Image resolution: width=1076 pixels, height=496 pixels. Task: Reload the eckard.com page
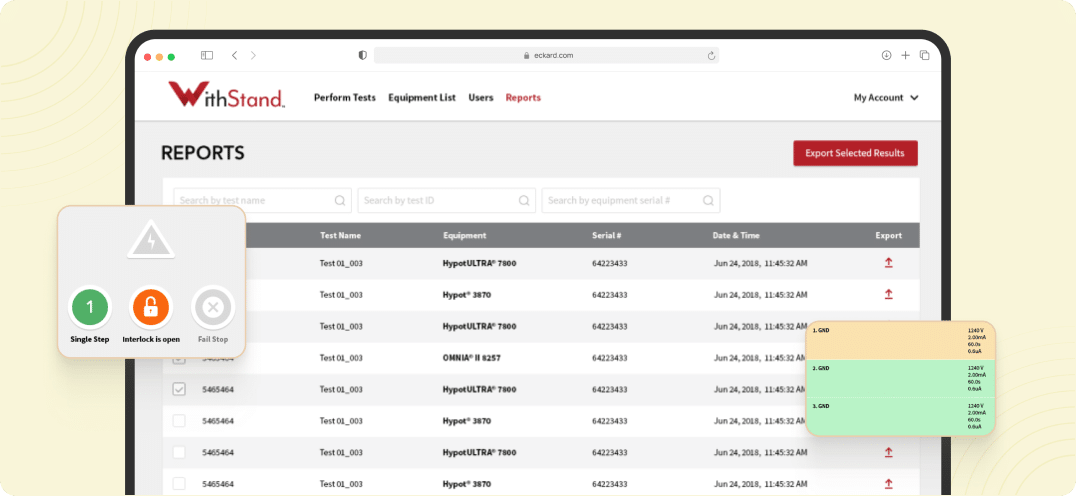click(x=711, y=56)
